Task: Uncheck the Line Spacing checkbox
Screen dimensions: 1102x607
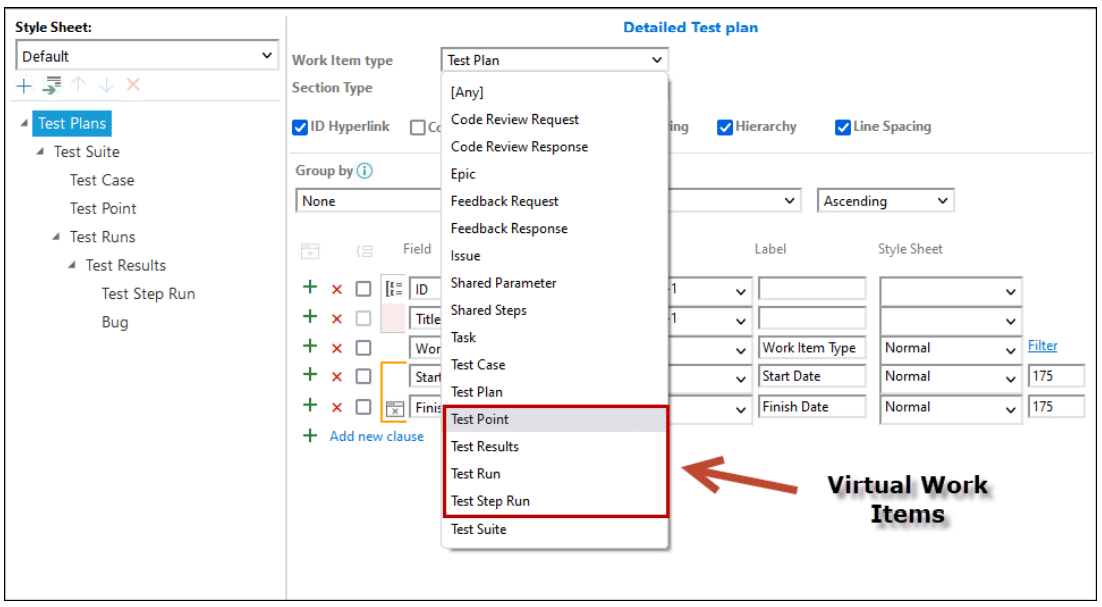Action: pos(843,127)
